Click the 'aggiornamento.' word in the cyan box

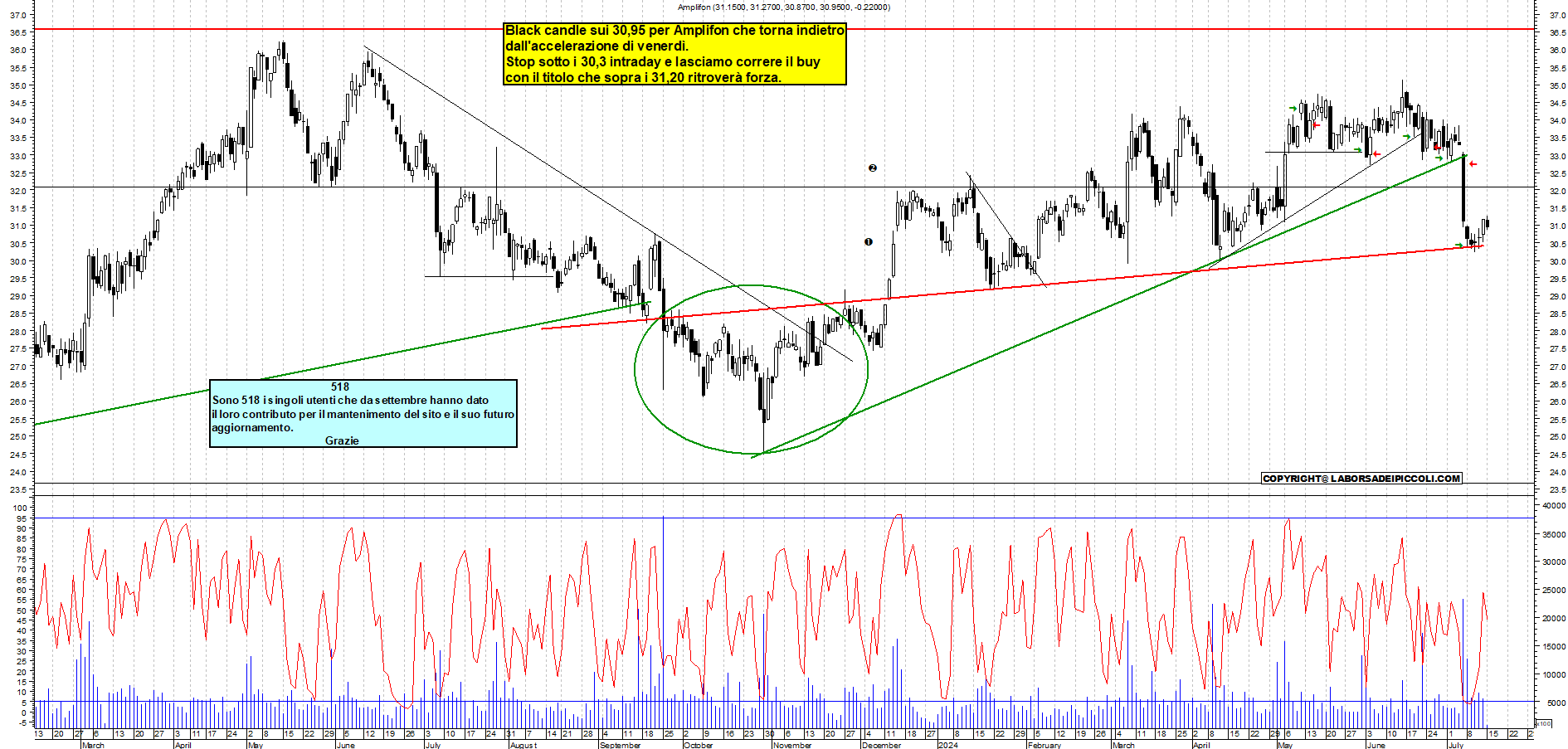coord(252,428)
